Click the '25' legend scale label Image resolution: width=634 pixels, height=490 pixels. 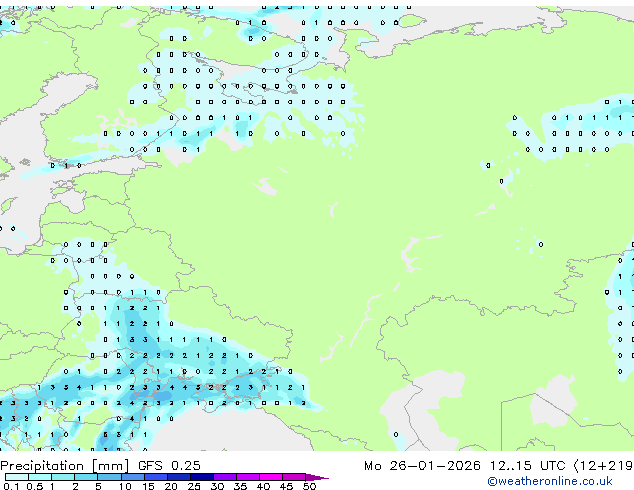pyautogui.click(x=194, y=486)
